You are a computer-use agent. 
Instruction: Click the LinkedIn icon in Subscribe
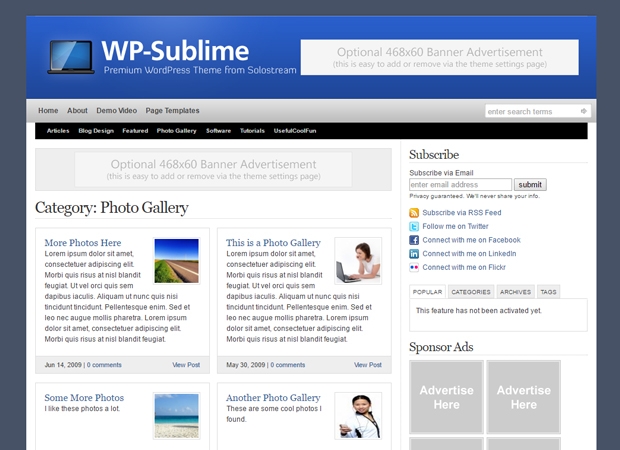coord(414,254)
